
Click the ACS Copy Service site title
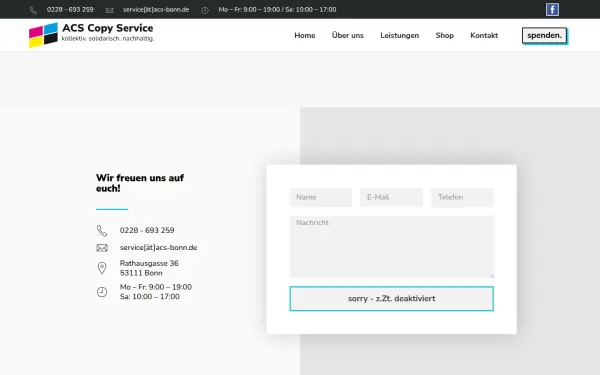pos(108,28)
